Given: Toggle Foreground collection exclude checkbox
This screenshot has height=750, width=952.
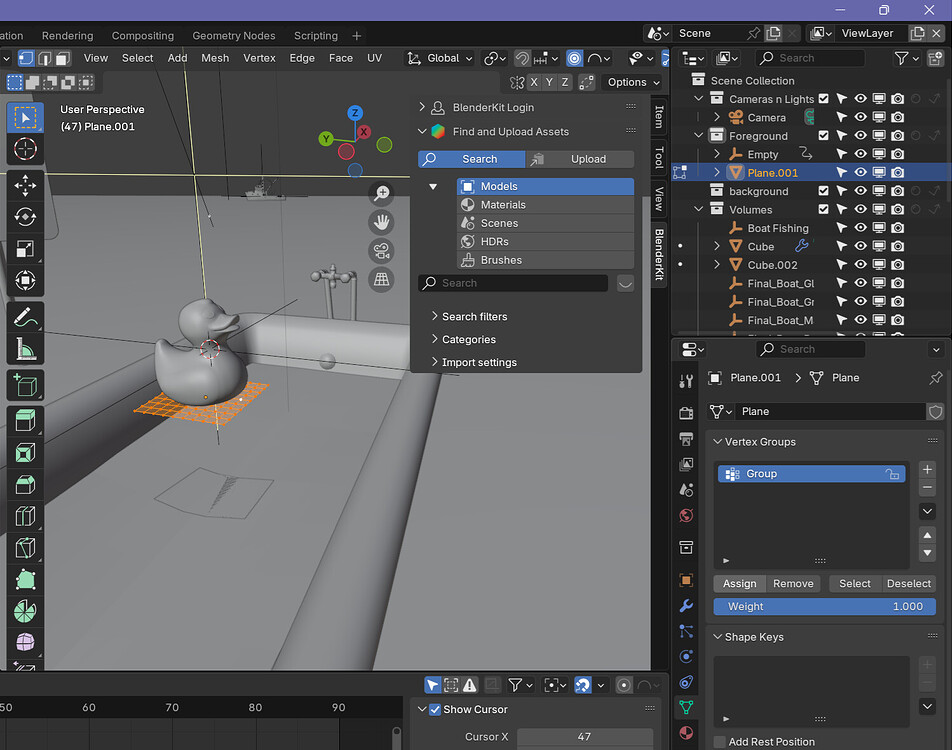Looking at the screenshot, I should coord(823,135).
